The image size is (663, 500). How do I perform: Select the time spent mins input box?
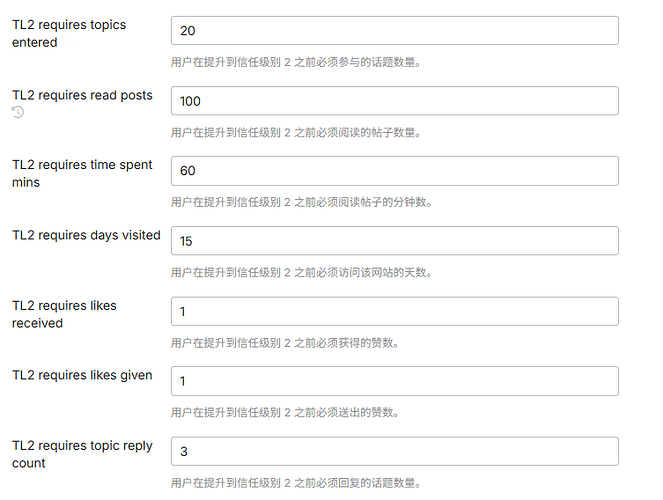[394, 171]
